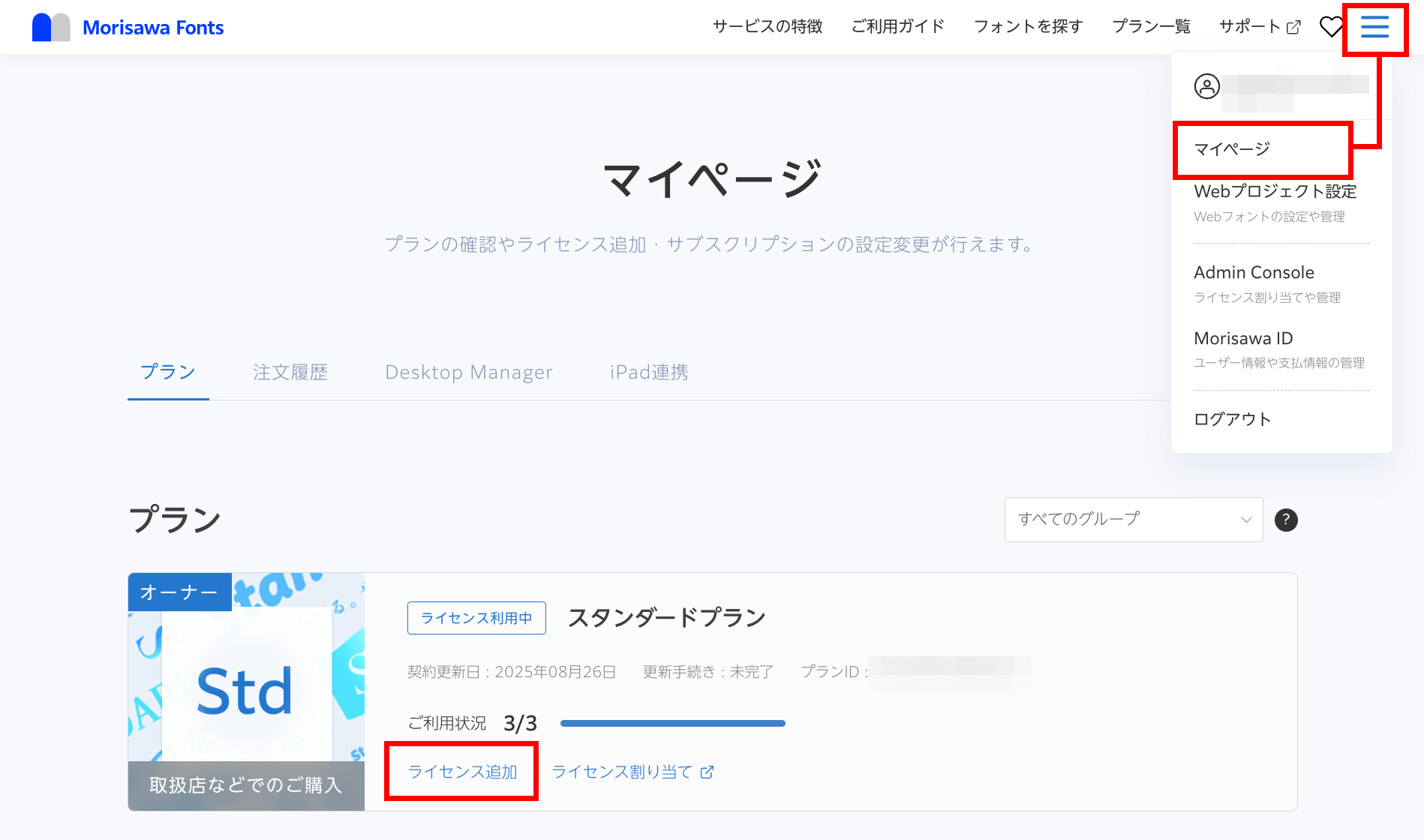The height and width of the screenshot is (840, 1424).
Task: Select マイページ in the account menu
Action: pyautogui.click(x=1232, y=149)
